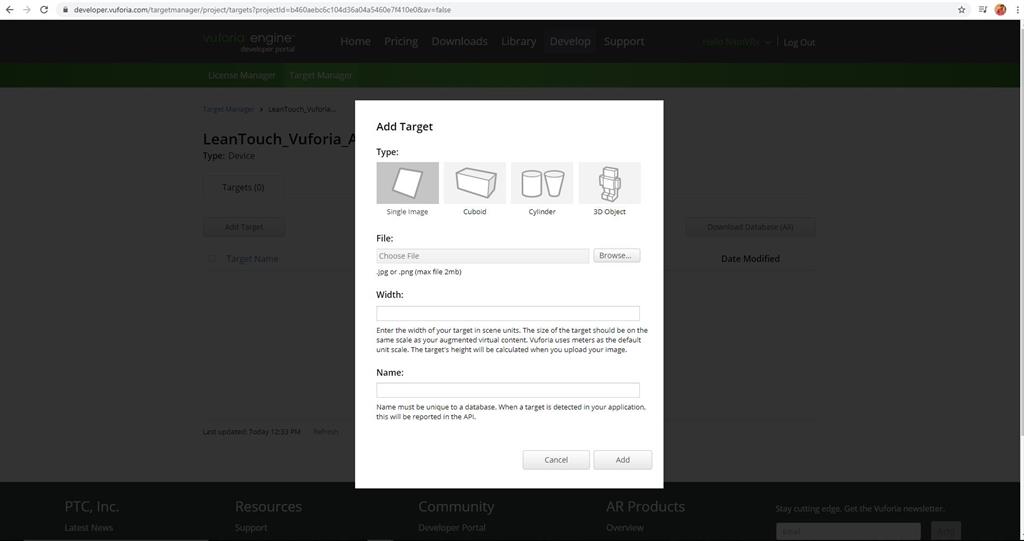This screenshot has height=541, width=1024.
Task: Open the Library nav item
Action: click(519, 41)
